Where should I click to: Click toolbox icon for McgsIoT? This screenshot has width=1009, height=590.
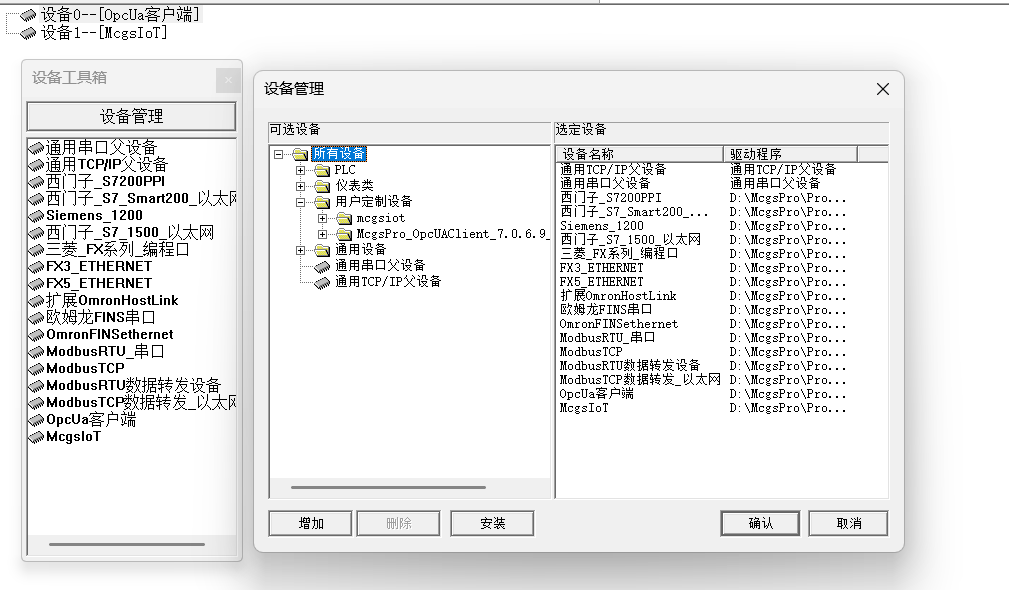37,438
